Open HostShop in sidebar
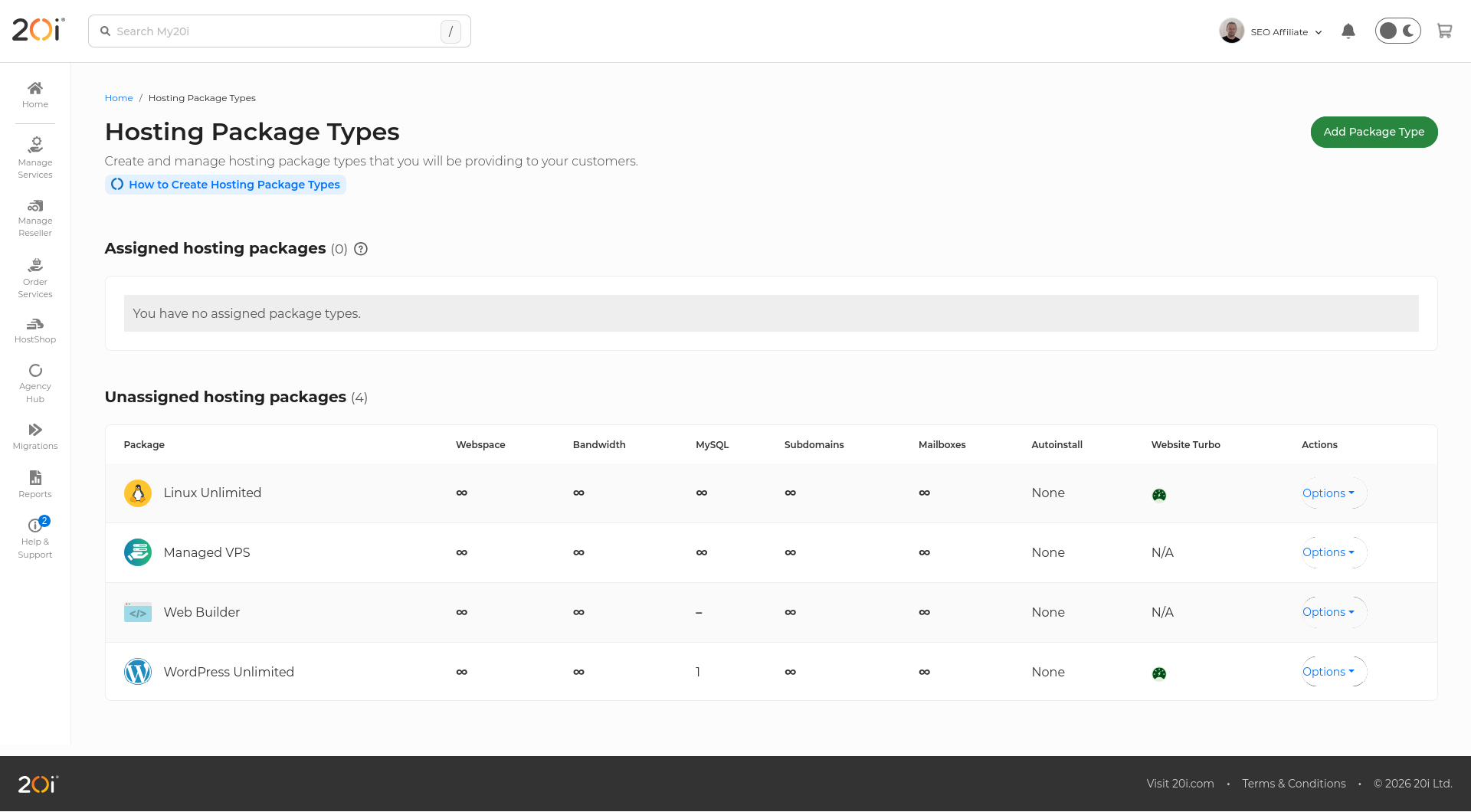The image size is (1471, 812). (35, 331)
